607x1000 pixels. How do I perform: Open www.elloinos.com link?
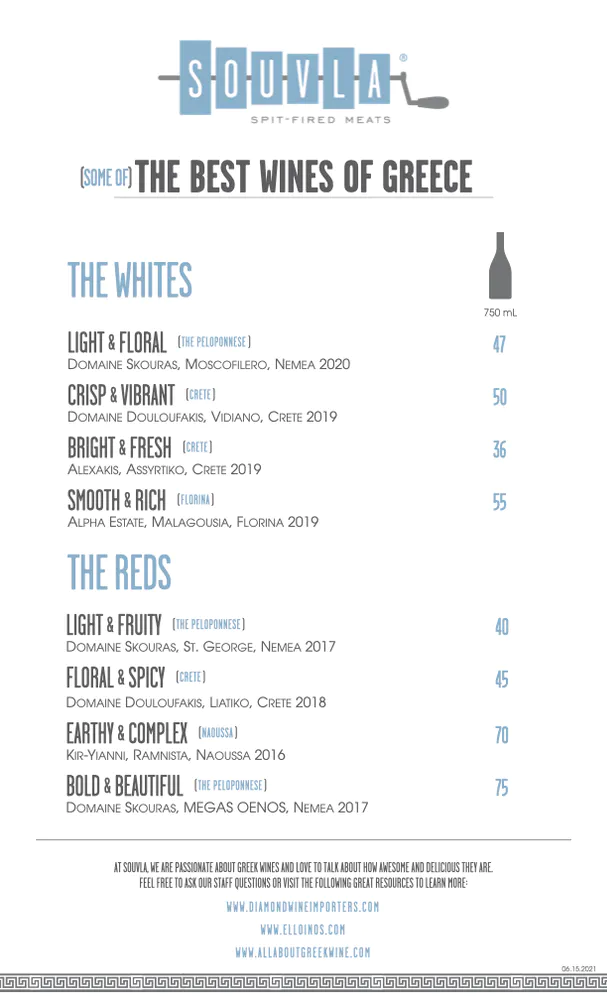[303, 929]
